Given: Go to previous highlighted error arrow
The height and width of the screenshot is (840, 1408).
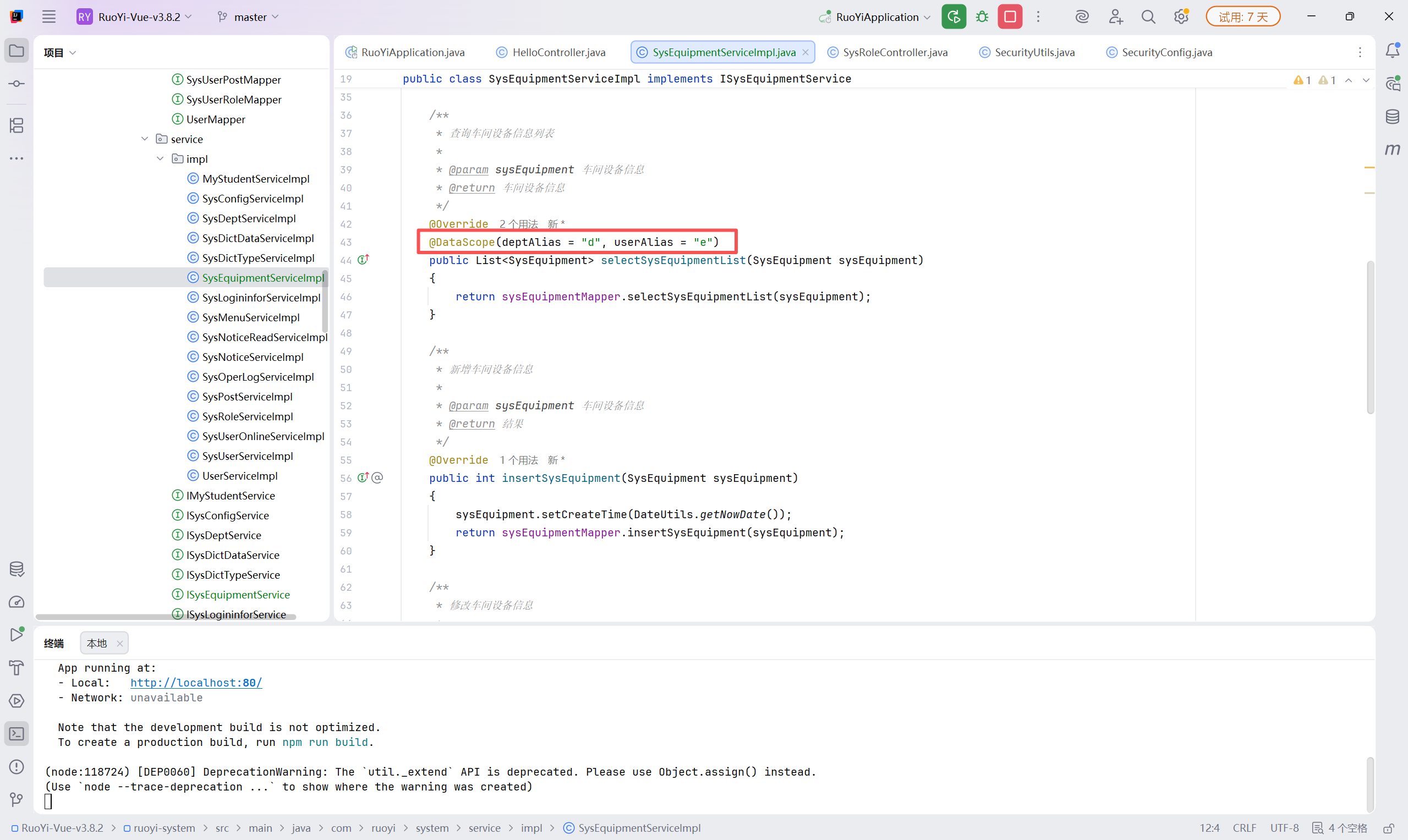Looking at the screenshot, I should click(1349, 80).
